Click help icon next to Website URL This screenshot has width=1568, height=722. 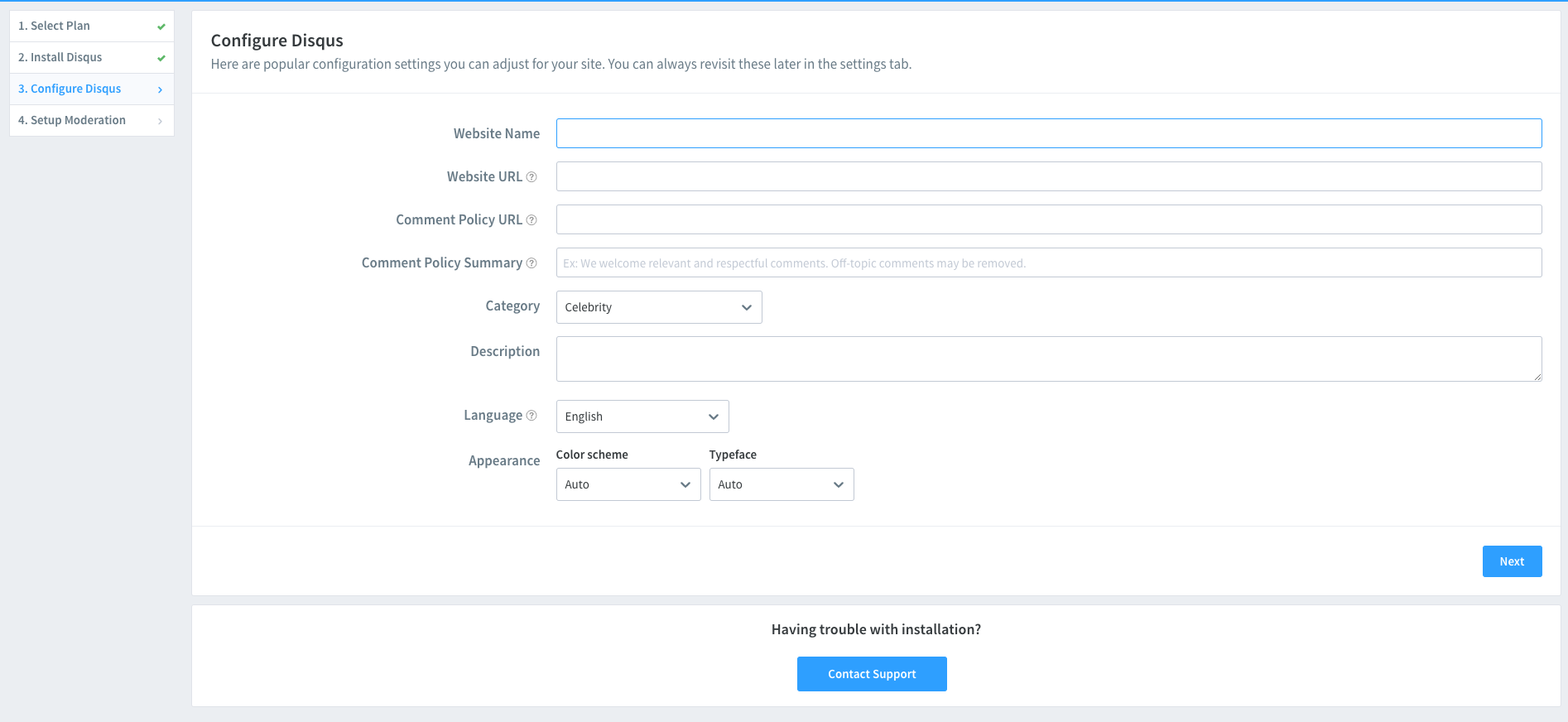[531, 177]
